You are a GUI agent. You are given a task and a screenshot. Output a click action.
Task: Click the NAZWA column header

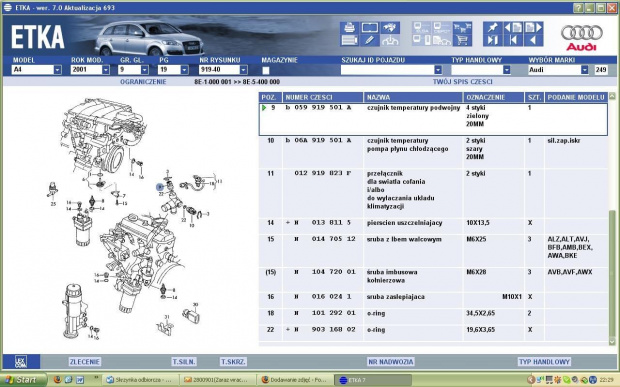[x=413, y=97]
